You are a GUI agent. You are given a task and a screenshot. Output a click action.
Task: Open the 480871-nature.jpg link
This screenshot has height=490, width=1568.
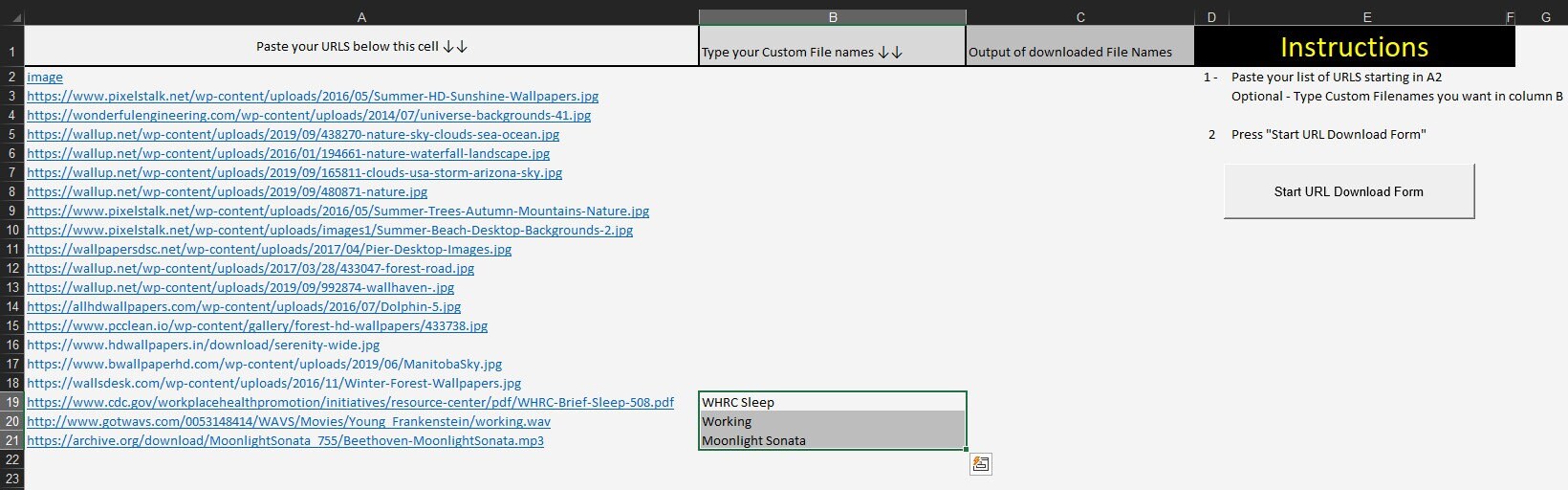(228, 191)
